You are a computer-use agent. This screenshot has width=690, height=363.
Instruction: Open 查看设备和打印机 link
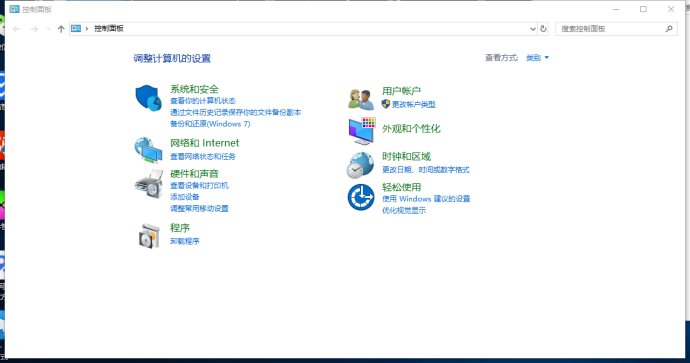pos(199,185)
